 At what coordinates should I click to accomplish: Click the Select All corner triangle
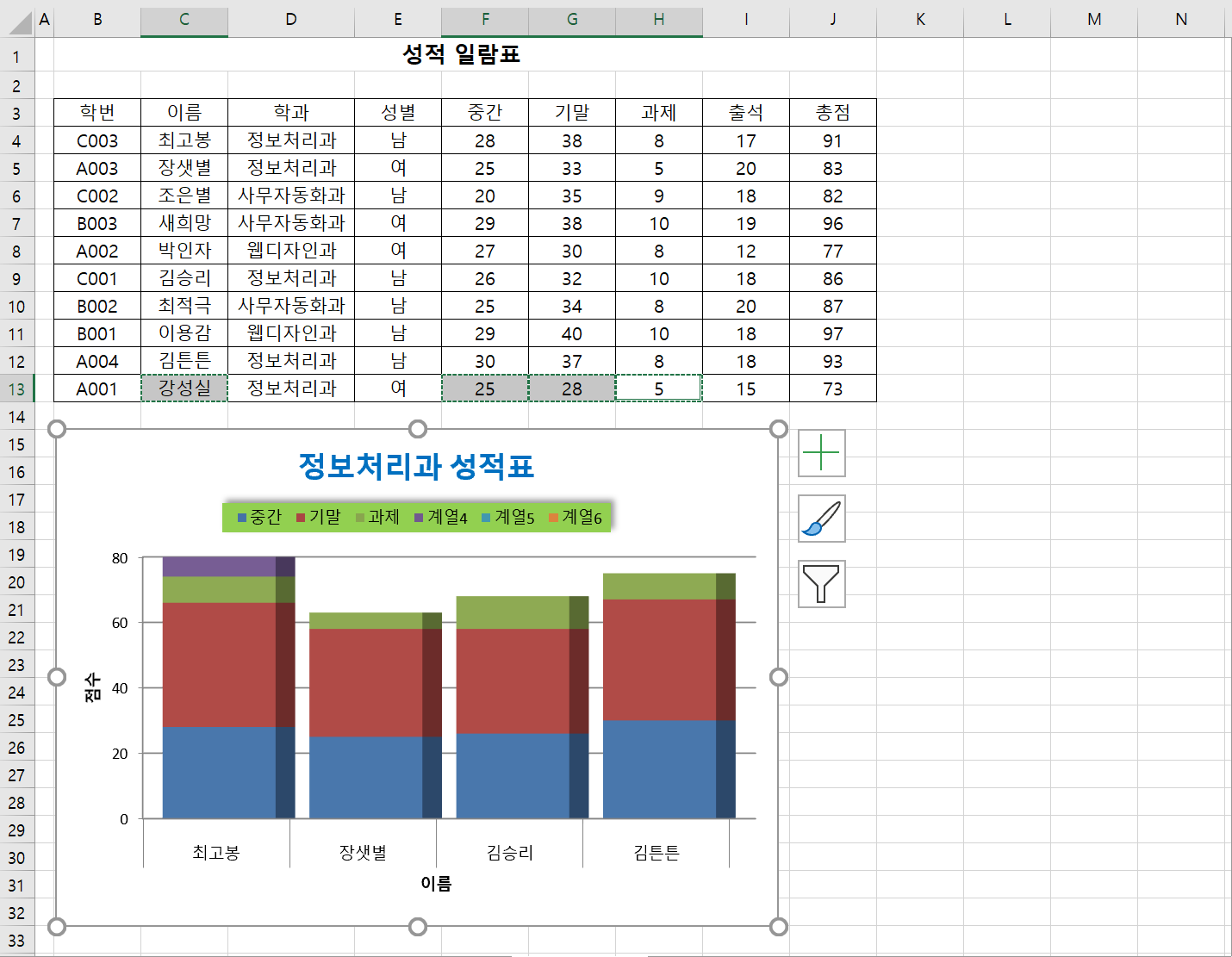[x=17, y=20]
